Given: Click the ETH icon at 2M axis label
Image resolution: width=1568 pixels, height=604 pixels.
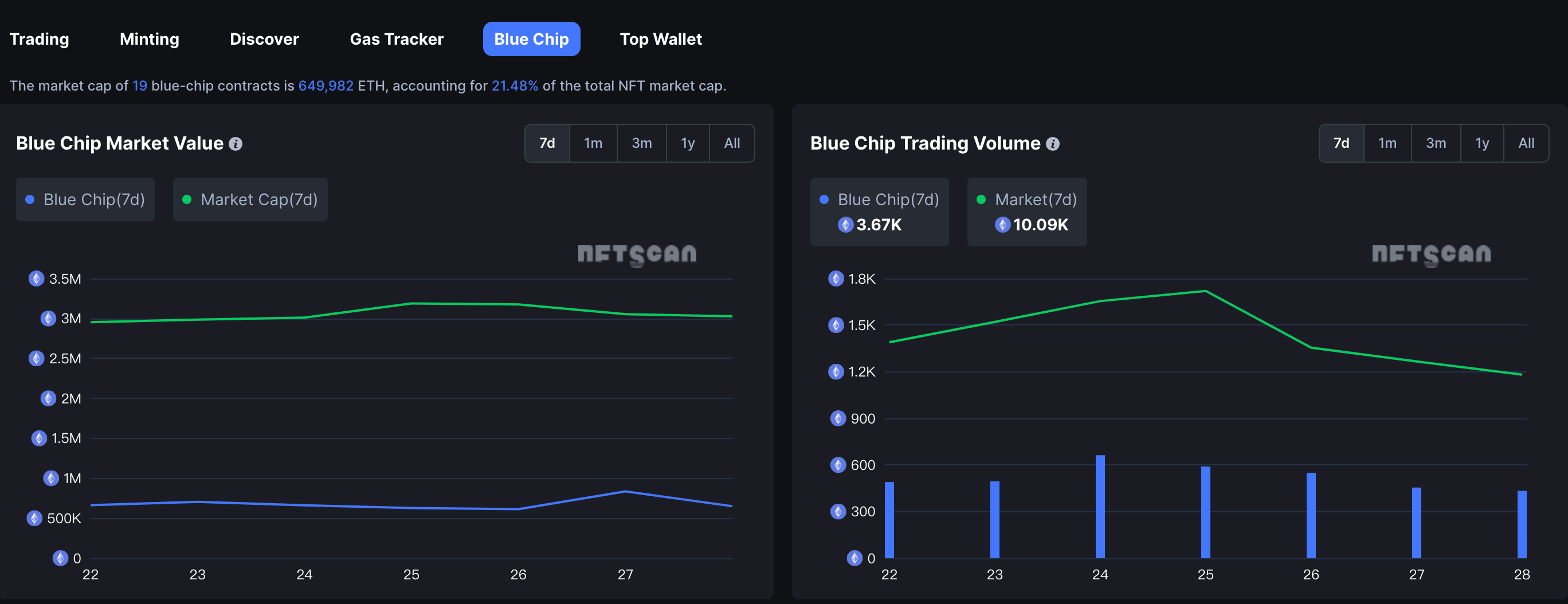Looking at the screenshot, I should pyautogui.click(x=48, y=398).
